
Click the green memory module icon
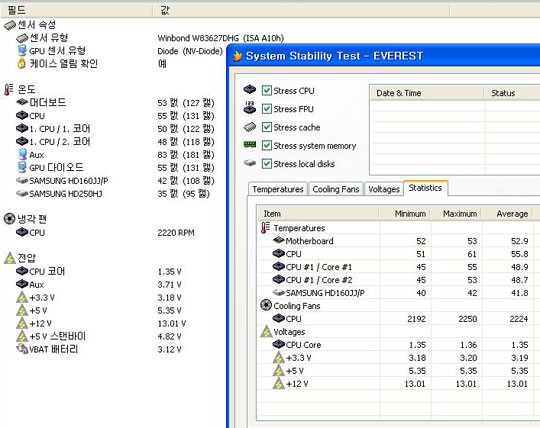tap(250, 144)
